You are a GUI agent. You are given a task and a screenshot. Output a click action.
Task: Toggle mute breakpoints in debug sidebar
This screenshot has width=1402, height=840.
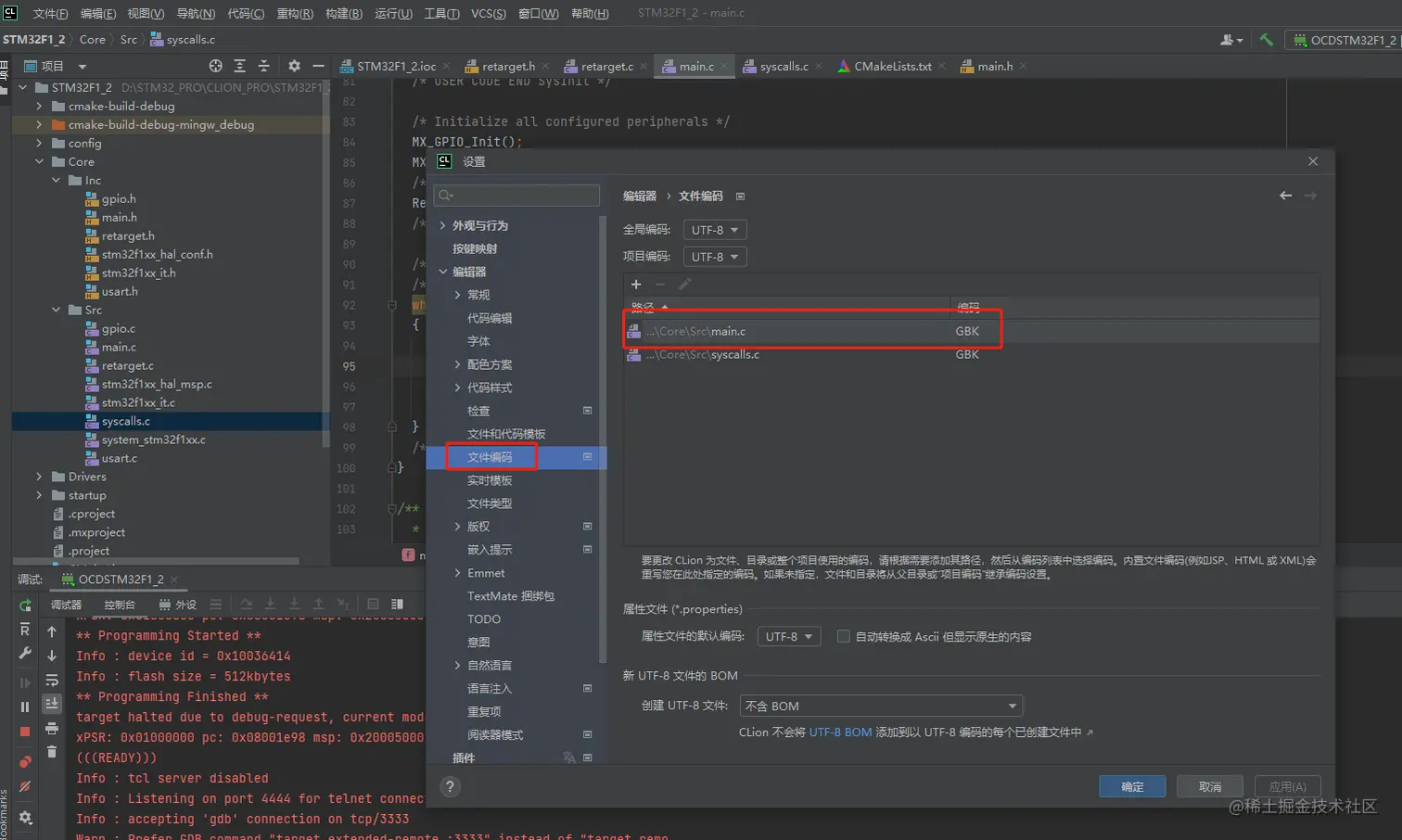[x=25, y=786]
